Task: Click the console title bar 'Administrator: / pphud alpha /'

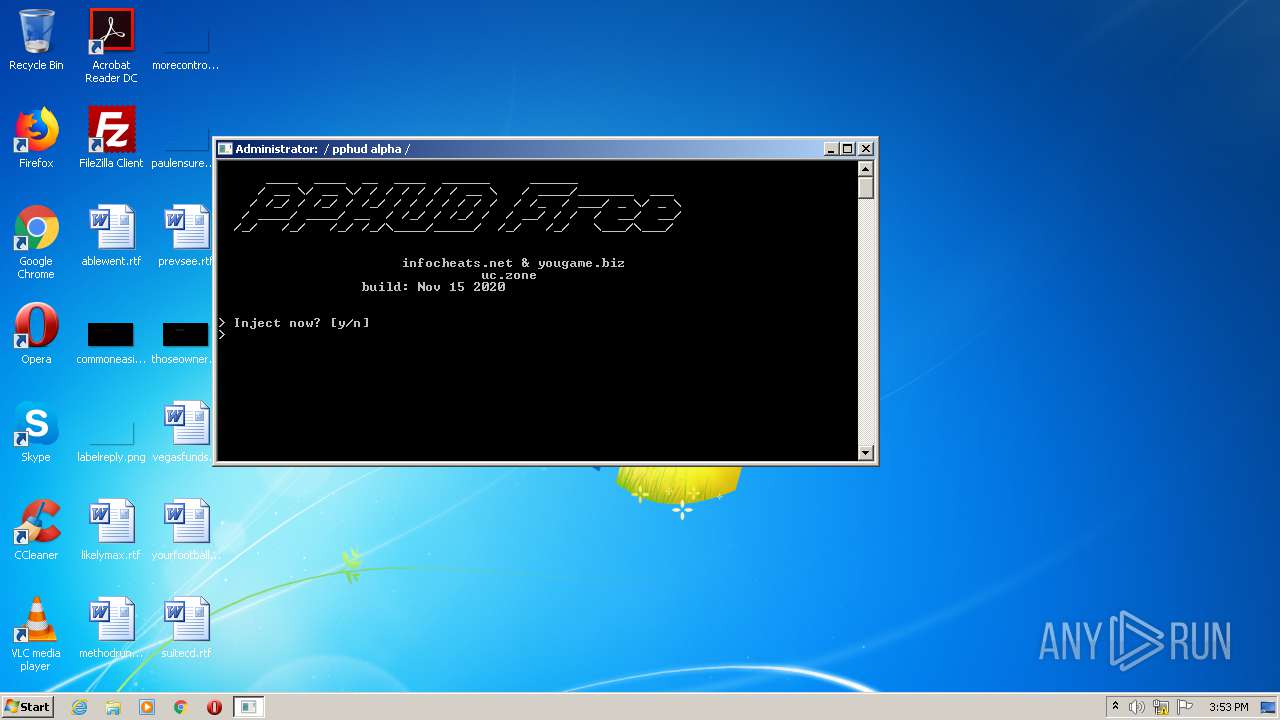Action: (x=322, y=149)
